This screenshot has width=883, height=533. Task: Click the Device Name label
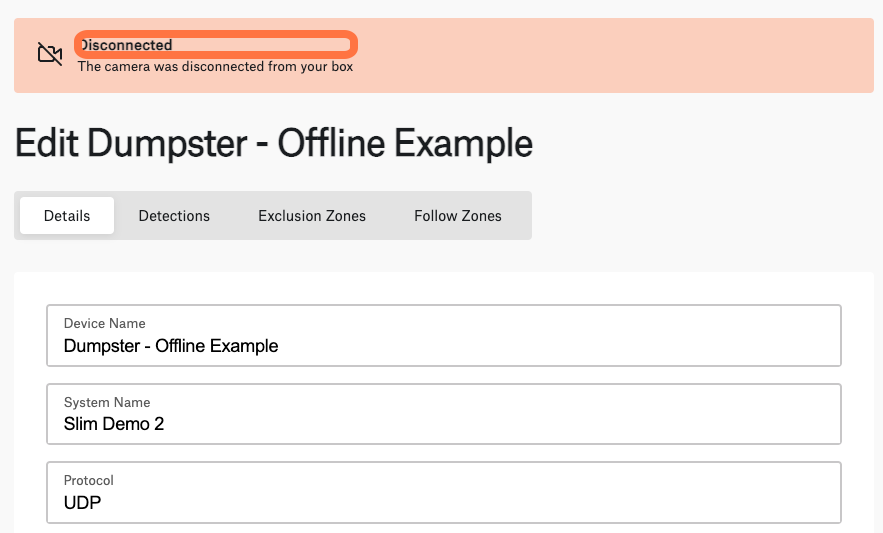(105, 323)
